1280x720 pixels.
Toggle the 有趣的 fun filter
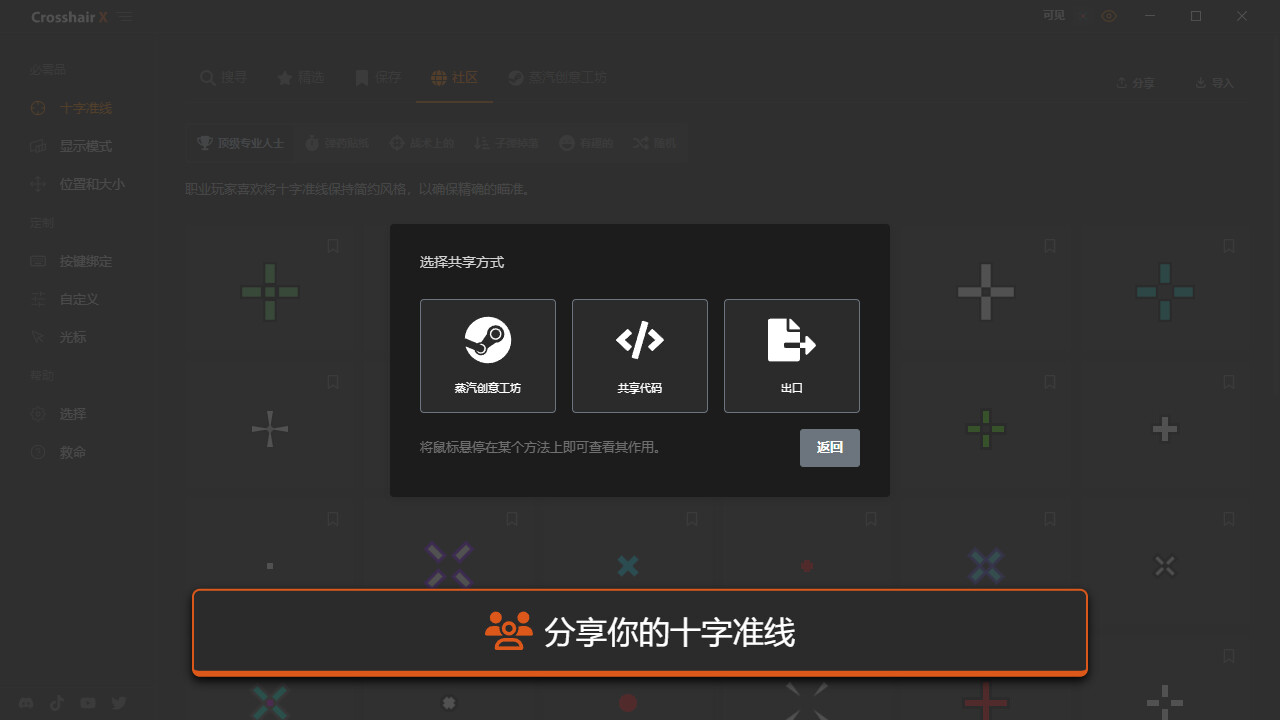[x=585, y=143]
